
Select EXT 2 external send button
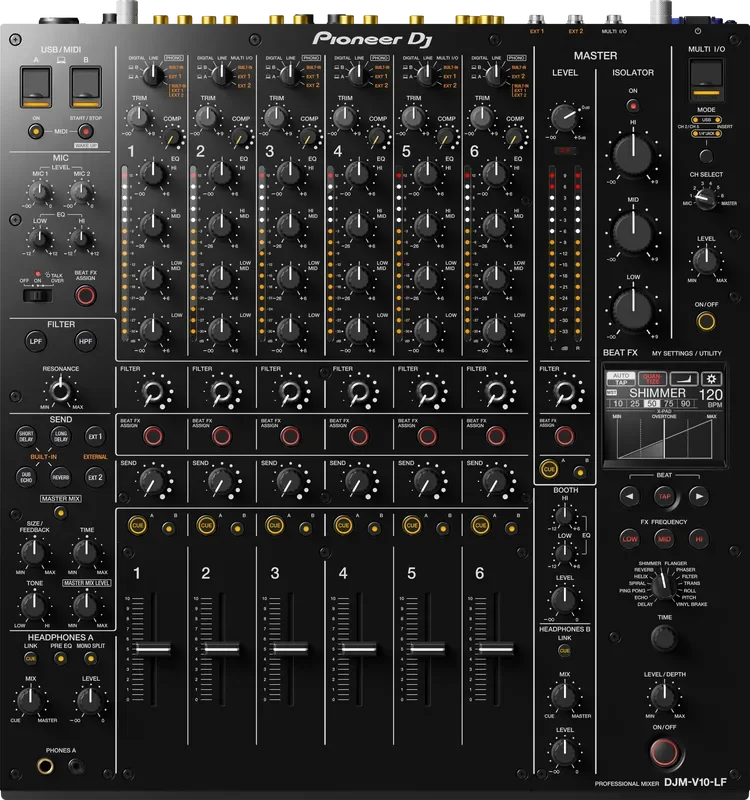point(95,477)
